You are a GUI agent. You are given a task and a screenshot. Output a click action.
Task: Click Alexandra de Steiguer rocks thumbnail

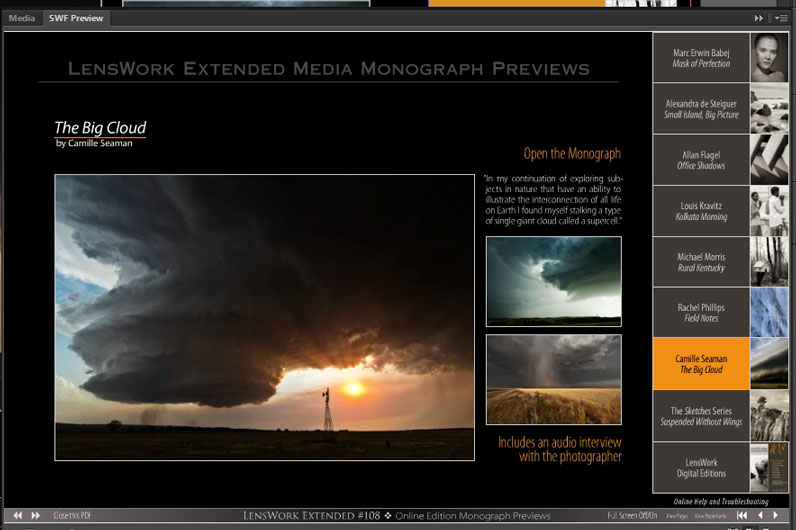pyautogui.click(x=769, y=109)
